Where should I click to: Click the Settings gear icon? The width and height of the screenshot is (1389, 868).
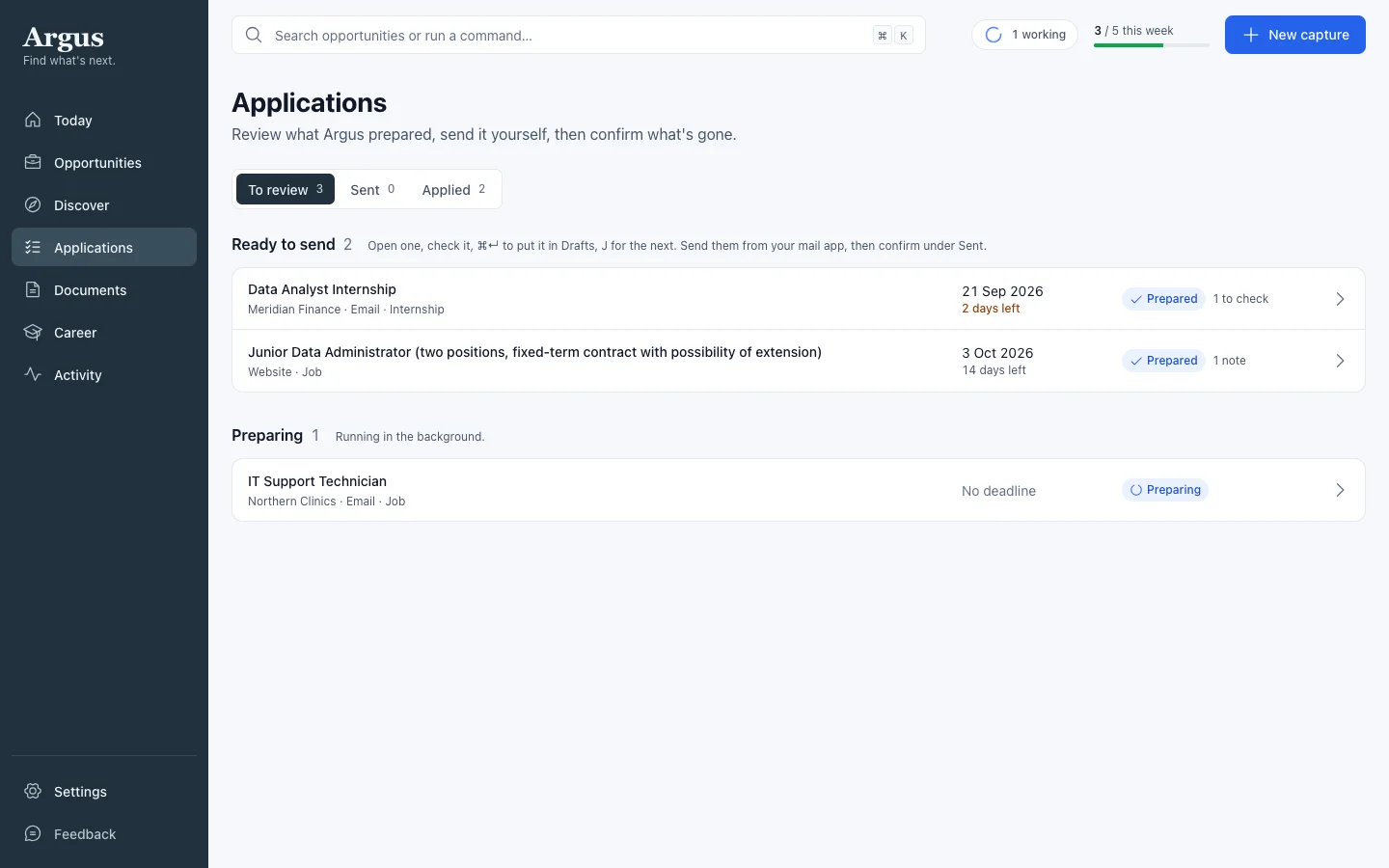(33, 791)
